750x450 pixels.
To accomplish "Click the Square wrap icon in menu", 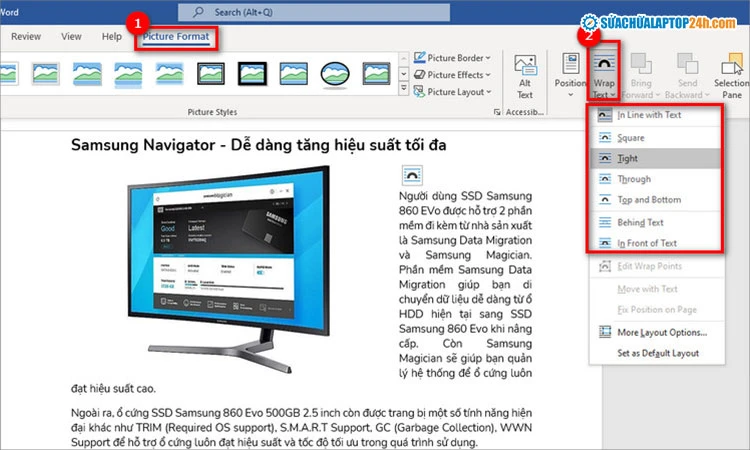I will pyautogui.click(x=605, y=138).
